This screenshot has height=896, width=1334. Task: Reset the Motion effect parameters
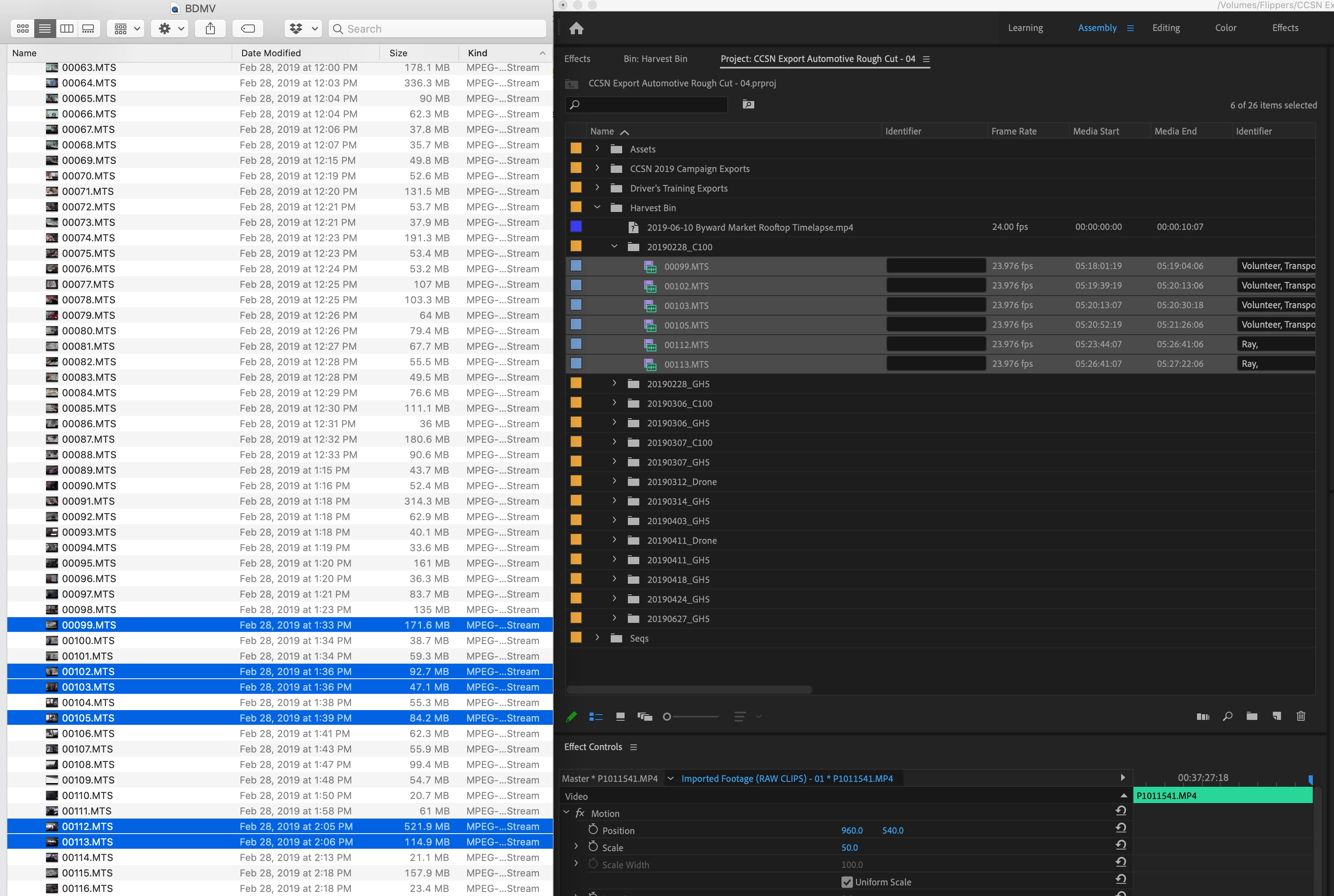pyautogui.click(x=1120, y=811)
